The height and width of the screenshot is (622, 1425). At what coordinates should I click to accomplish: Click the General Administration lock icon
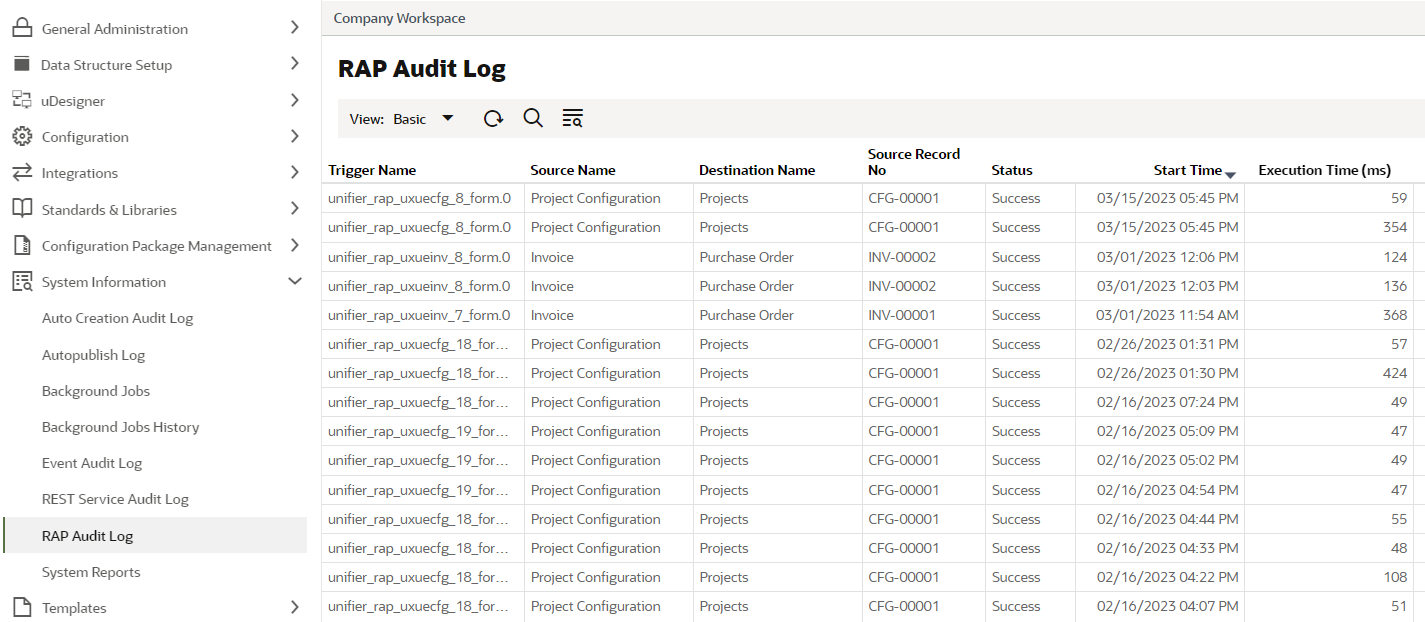(x=20, y=28)
